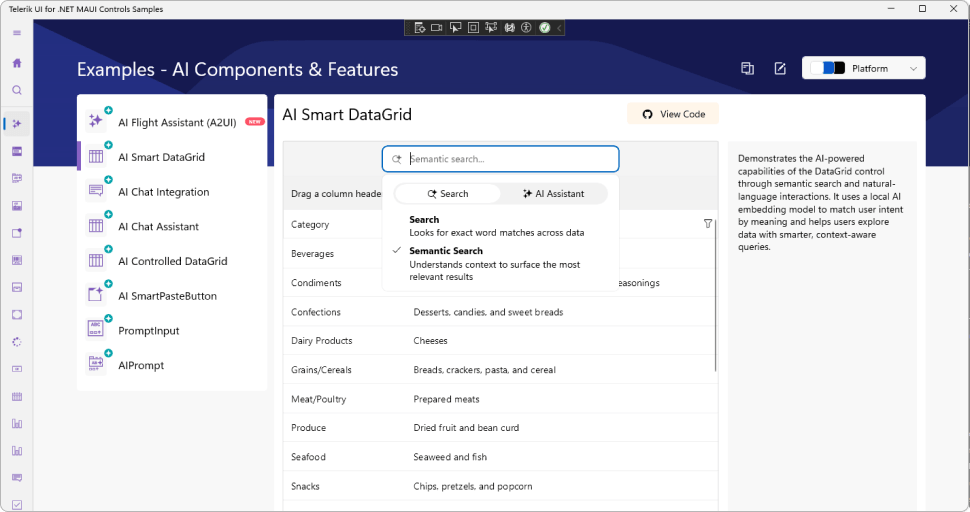
Task: Click the AIPrompt item icon
Action: [96, 364]
